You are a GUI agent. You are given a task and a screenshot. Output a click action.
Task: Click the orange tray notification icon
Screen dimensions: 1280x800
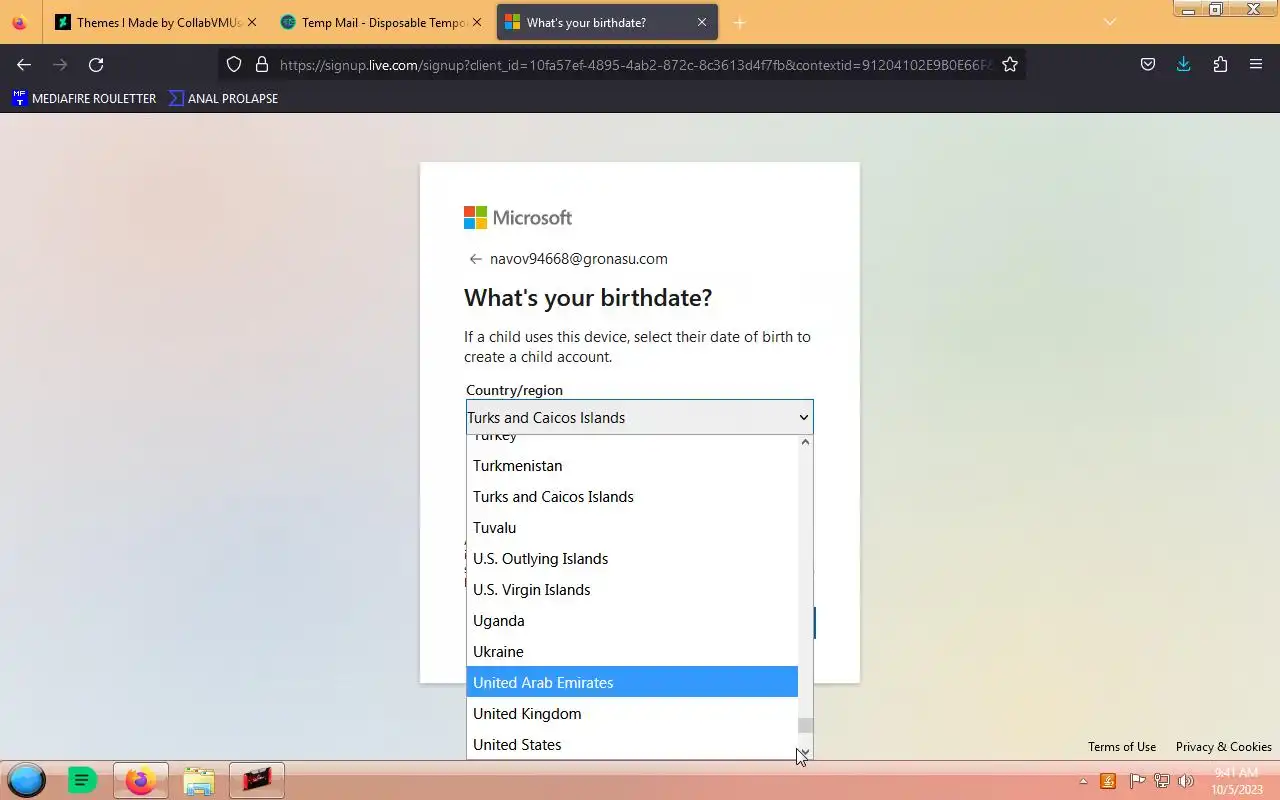click(1108, 781)
